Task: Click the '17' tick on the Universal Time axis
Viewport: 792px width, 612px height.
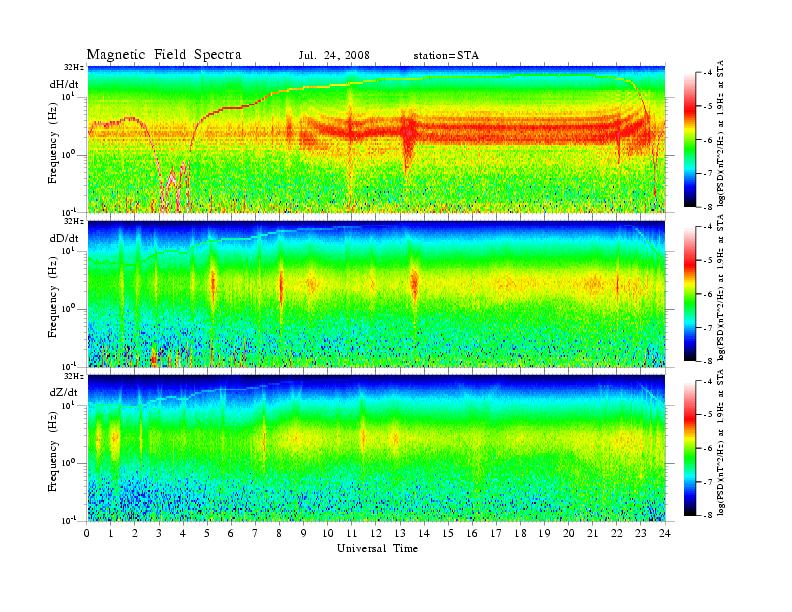Action: pos(496,533)
